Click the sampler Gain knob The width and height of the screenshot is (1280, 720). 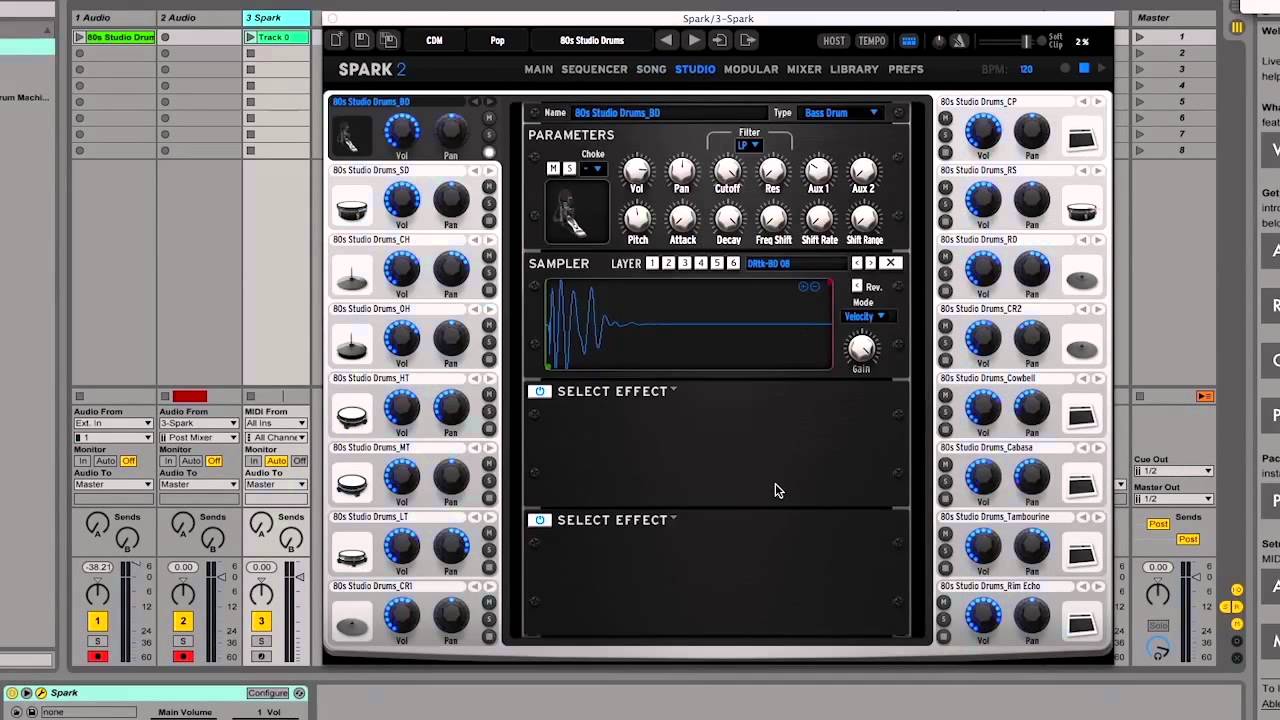coord(861,348)
